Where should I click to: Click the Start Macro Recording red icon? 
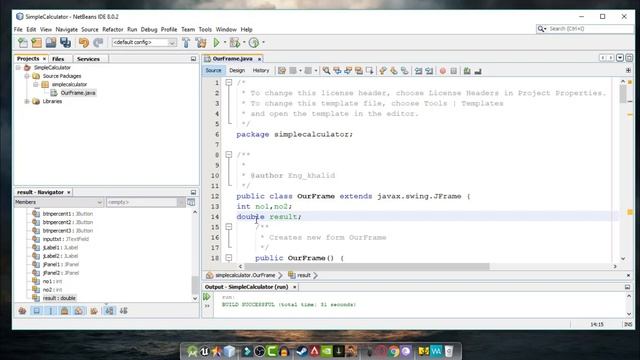pyautogui.click(x=443, y=71)
